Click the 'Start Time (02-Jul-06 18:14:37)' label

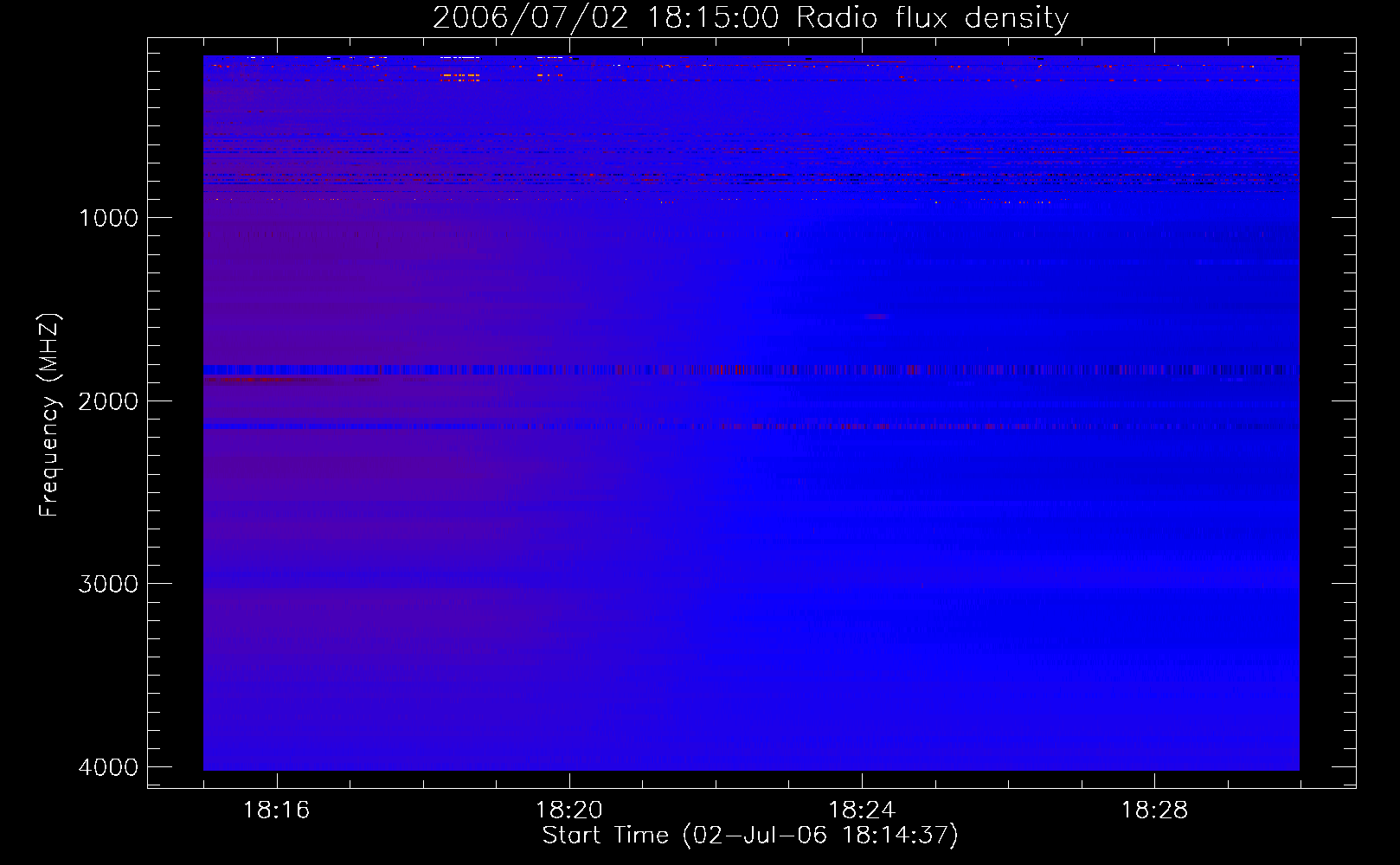click(750, 836)
